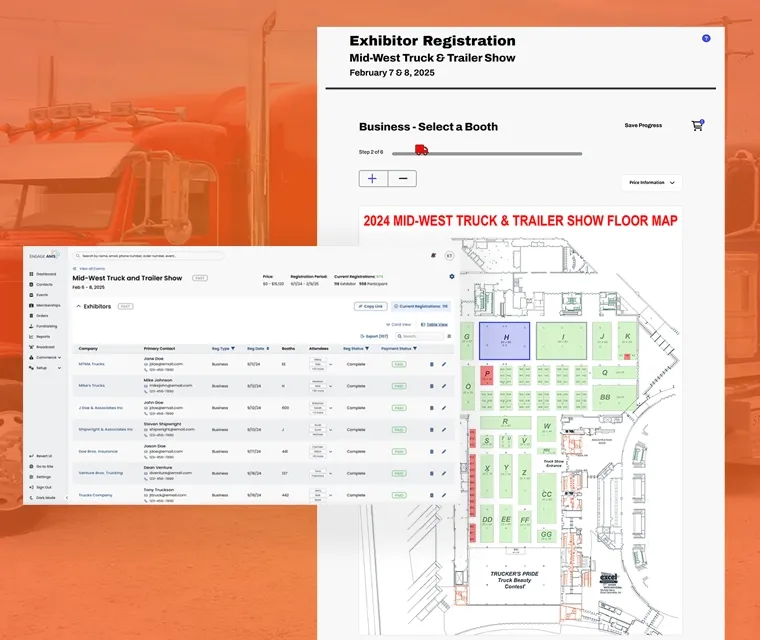This screenshot has width=760, height=640.
Task: Select booth K on the floor map
Action: click(627, 341)
